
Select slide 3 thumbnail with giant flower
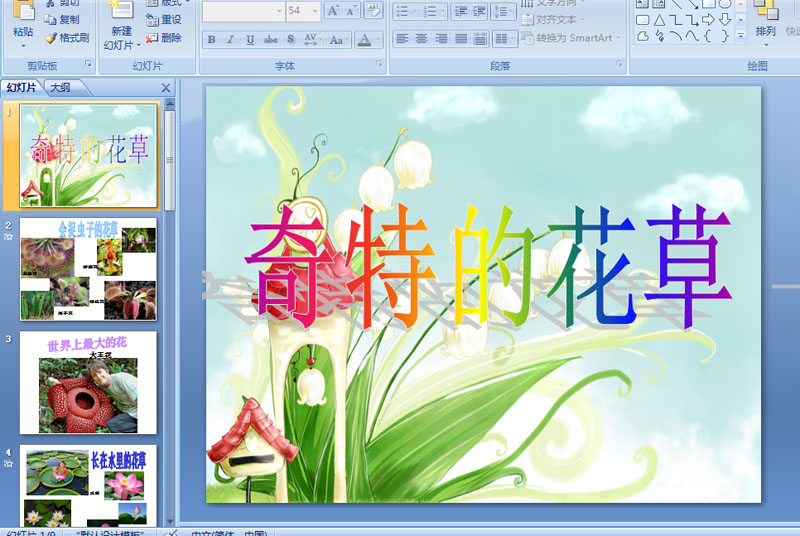coord(88,383)
